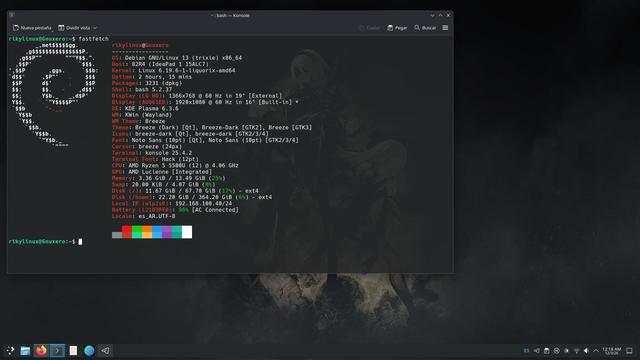
Task: Click '1366x768 @ 60 Hz' external display text
Action: pyautogui.click(x=195, y=96)
